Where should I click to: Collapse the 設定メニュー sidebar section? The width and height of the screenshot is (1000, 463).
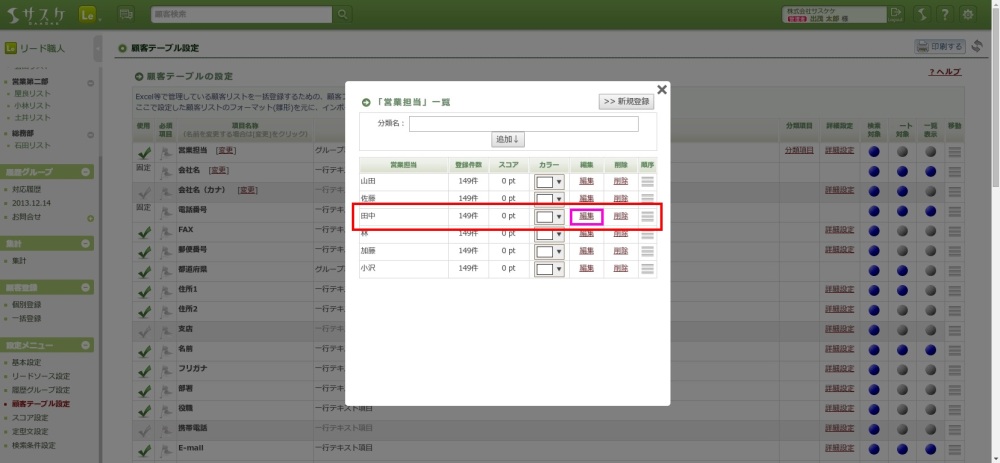87,344
